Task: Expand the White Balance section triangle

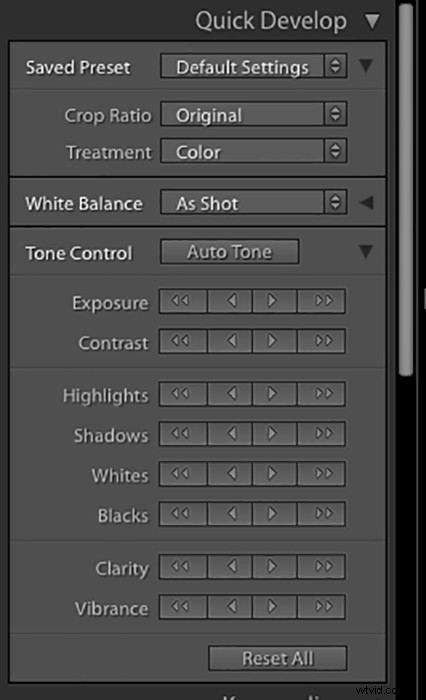Action: point(366,203)
